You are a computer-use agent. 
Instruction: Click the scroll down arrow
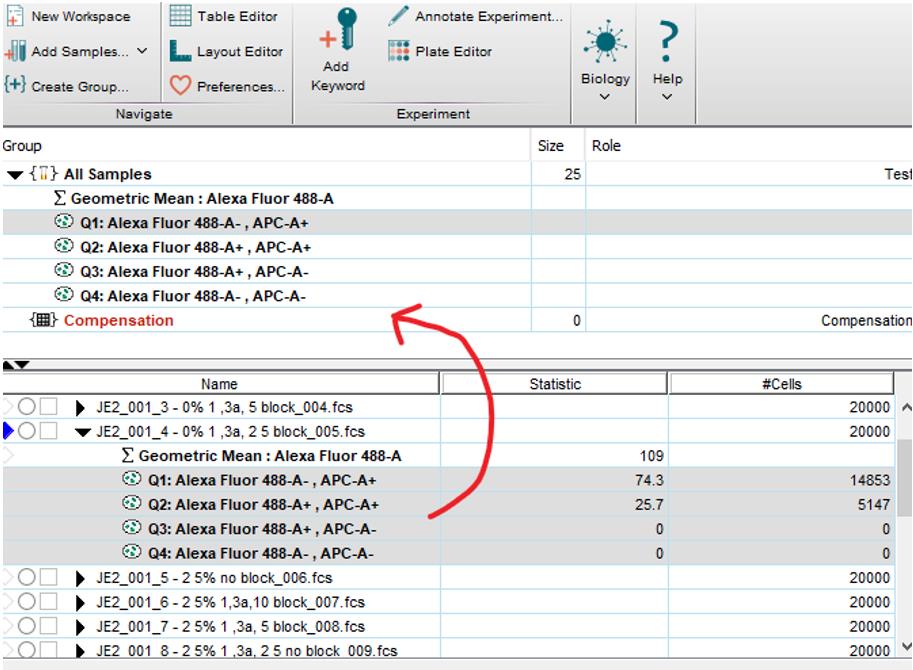pyautogui.click(x=905, y=646)
